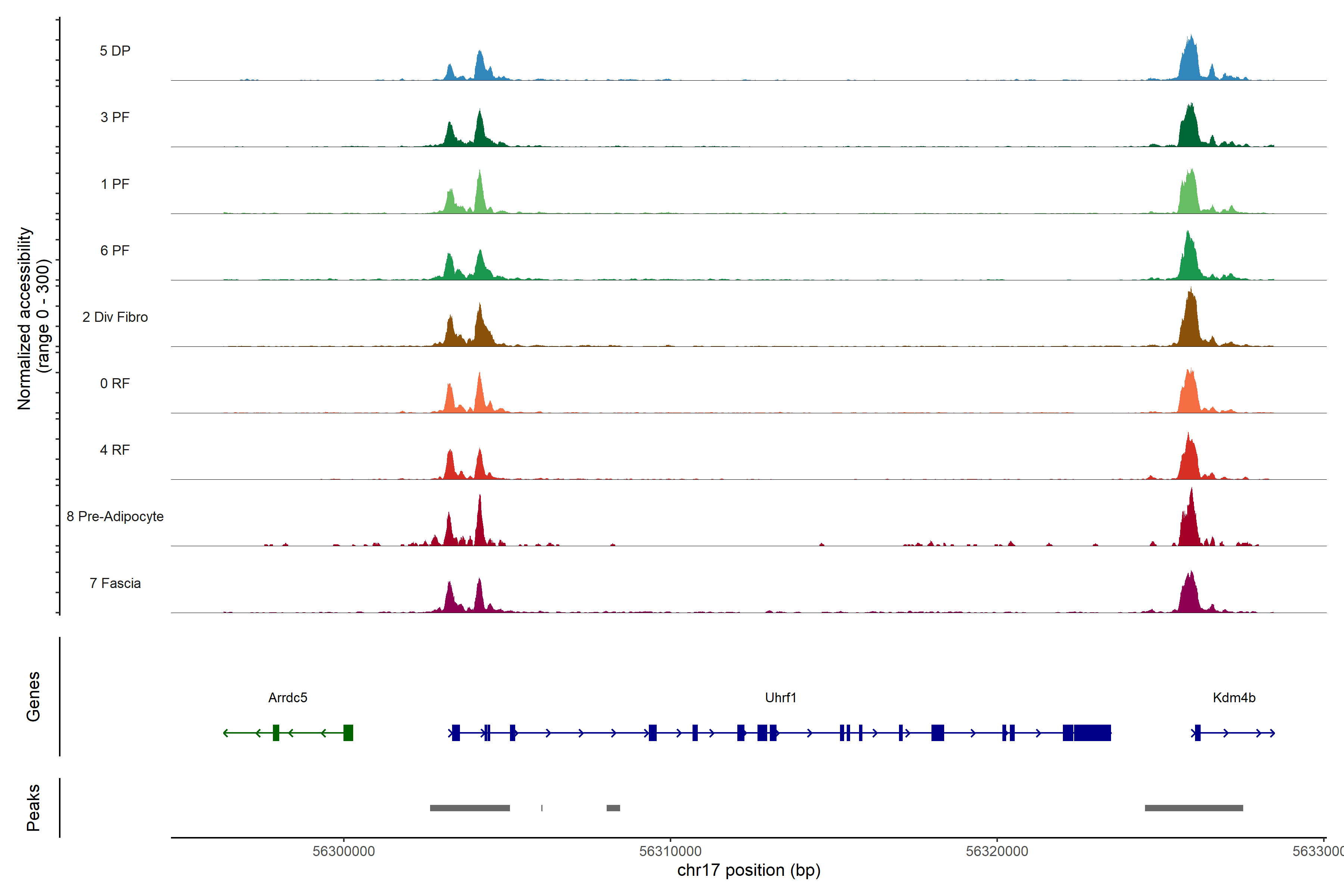Image resolution: width=1344 pixels, height=896 pixels.
Task: Click the 56310000 axis tick label
Action: click(x=670, y=852)
